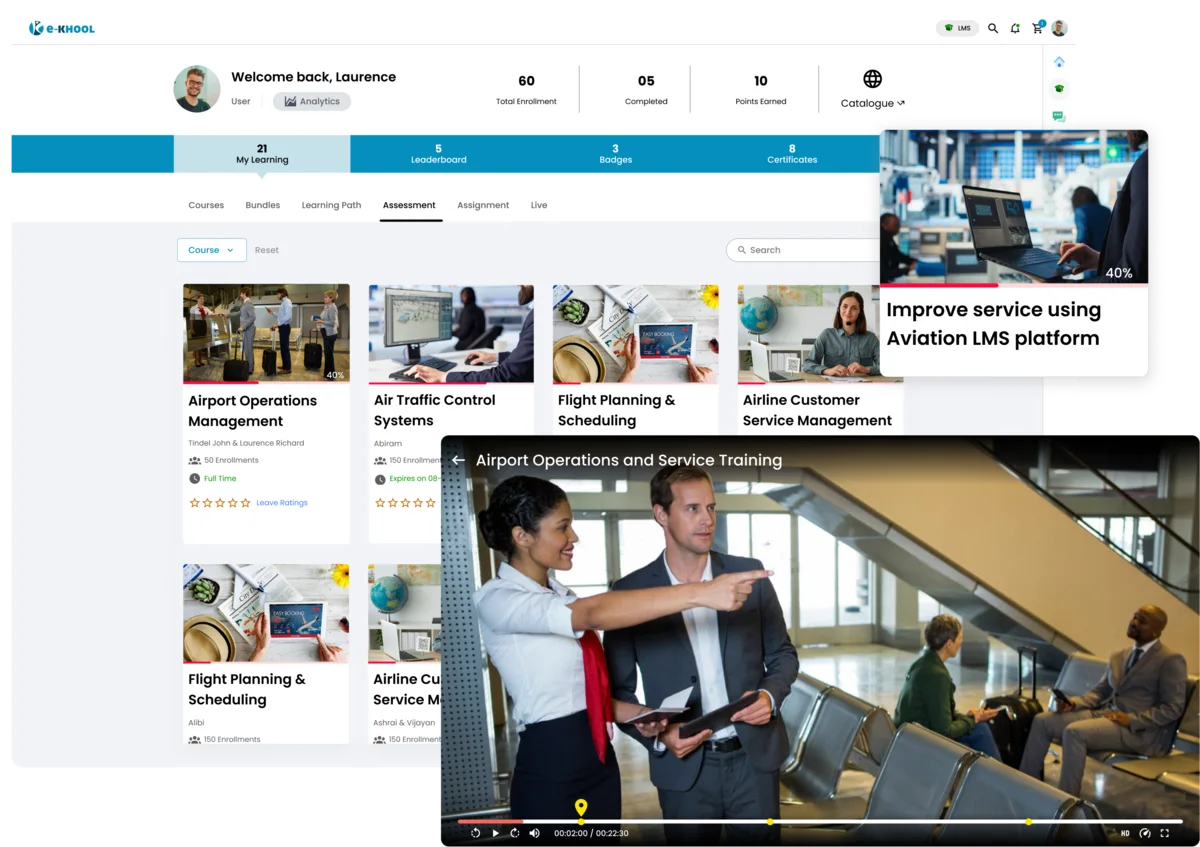1200x847 pixels.
Task: Expand the Course filter dropdown
Action: point(211,250)
